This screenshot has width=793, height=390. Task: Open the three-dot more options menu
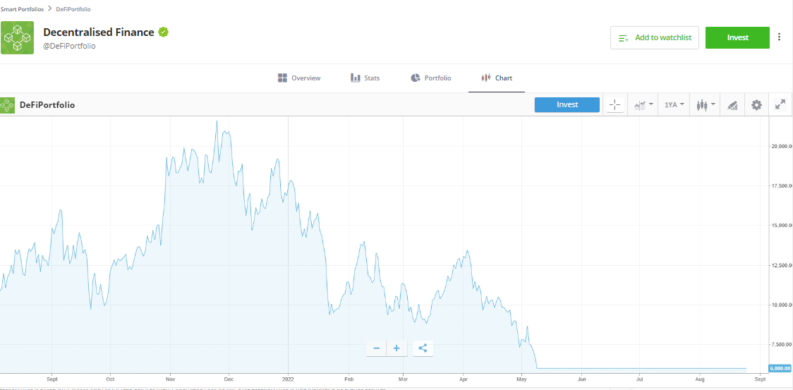click(779, 37)
